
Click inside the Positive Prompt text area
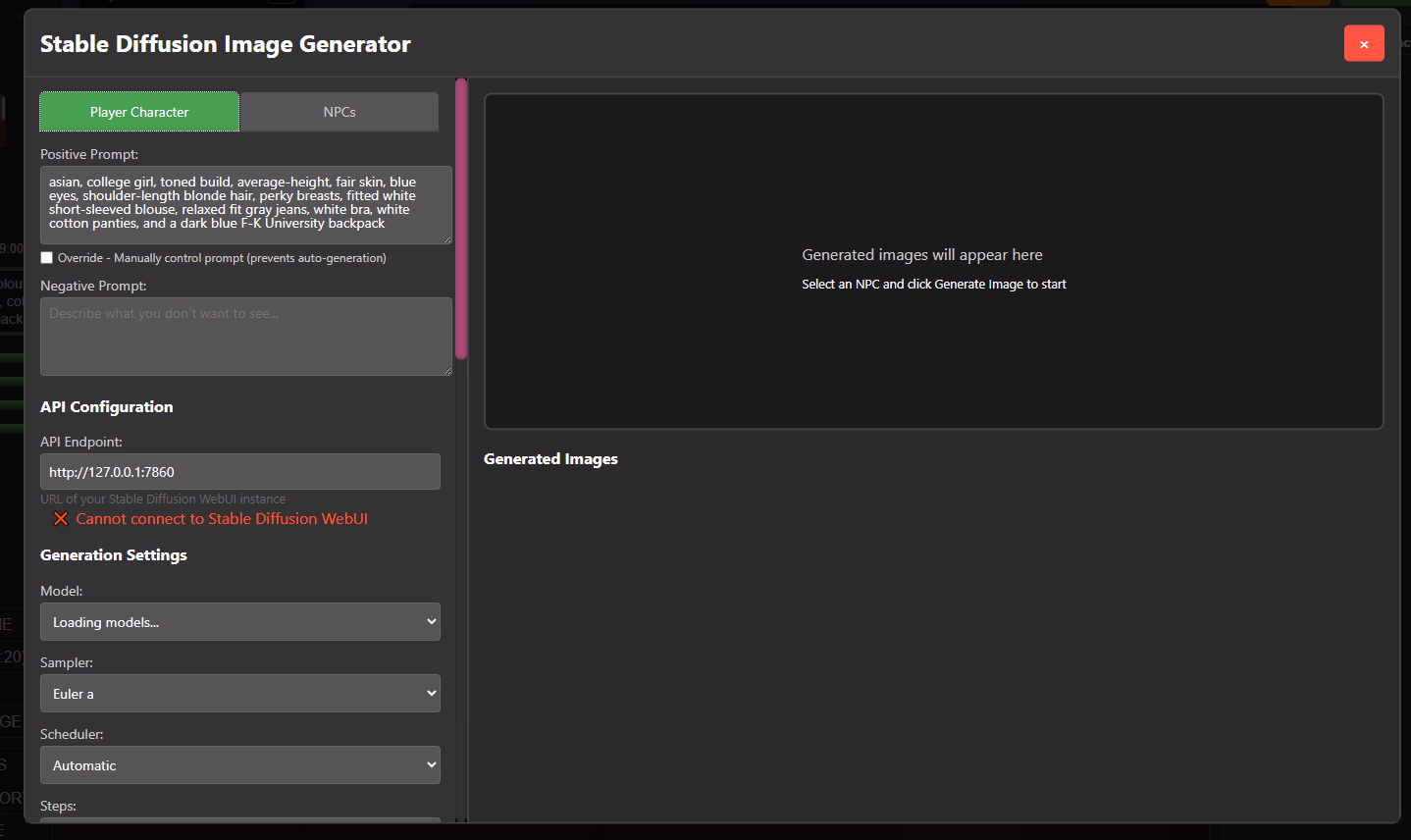coord(245,204)
